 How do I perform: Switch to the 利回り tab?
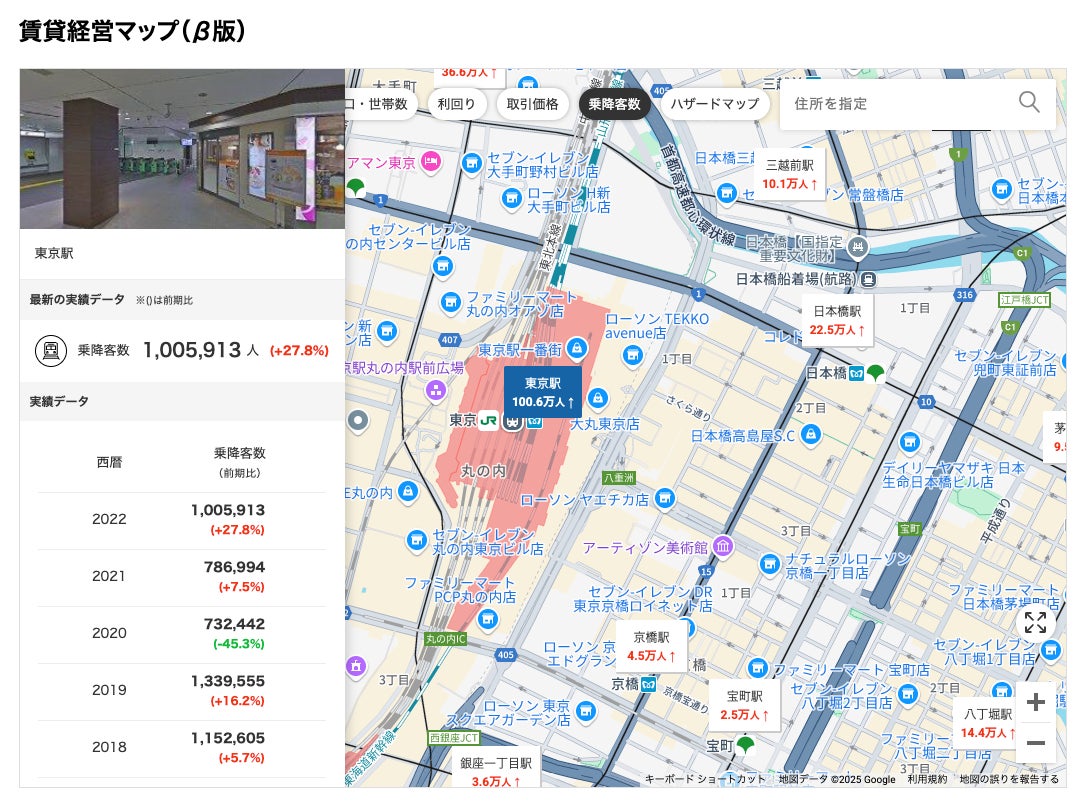(x=456, y=104)
